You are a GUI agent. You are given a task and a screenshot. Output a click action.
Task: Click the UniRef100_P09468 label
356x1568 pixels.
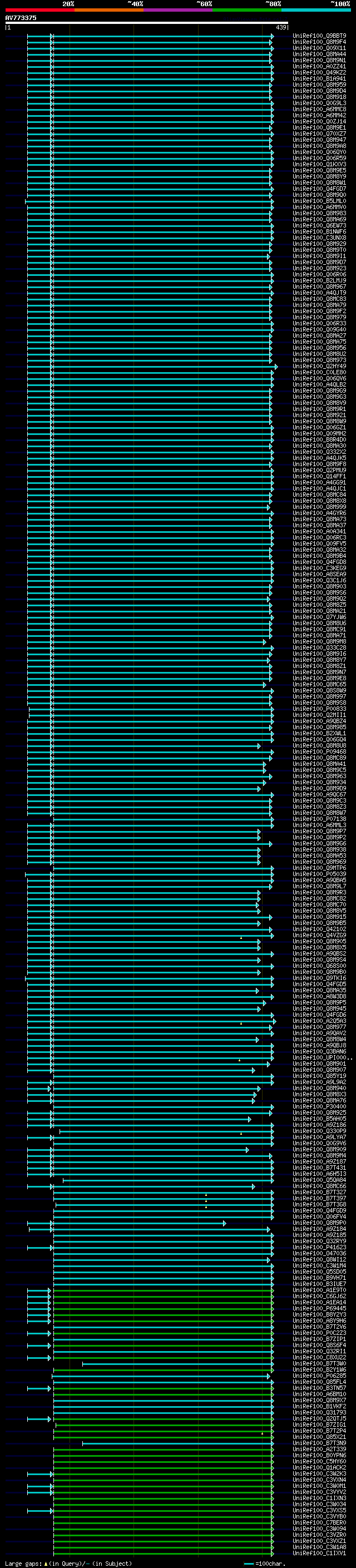(319, 752)
